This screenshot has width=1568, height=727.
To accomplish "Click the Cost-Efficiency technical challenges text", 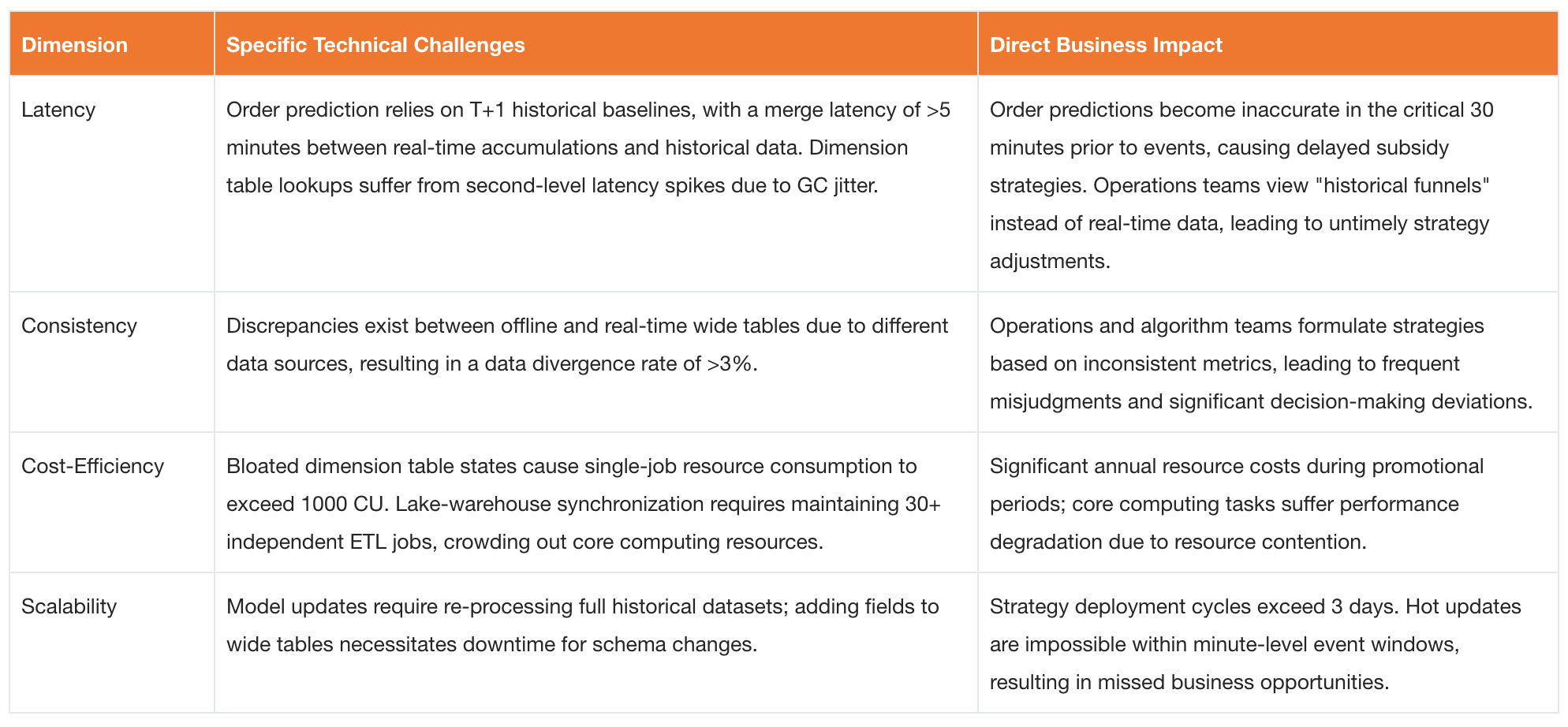I will (x=583, y=504).
